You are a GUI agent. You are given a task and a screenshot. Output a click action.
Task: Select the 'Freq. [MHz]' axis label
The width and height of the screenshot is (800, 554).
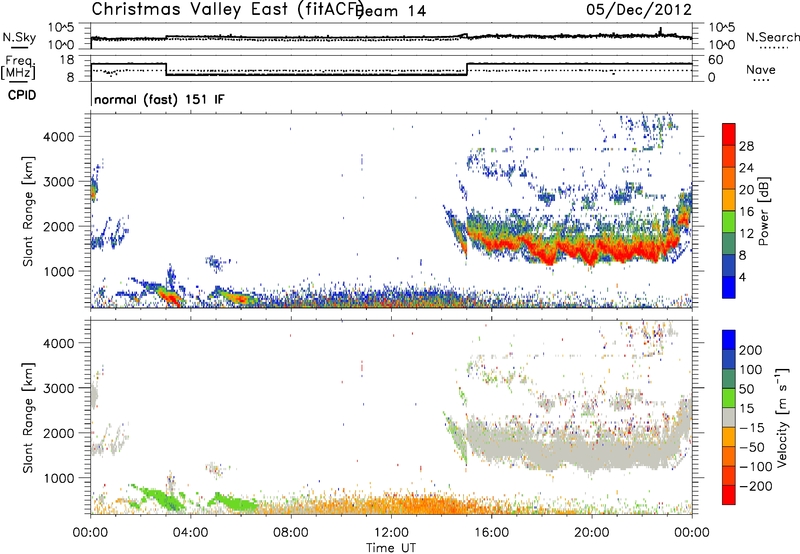click(18, 68)
